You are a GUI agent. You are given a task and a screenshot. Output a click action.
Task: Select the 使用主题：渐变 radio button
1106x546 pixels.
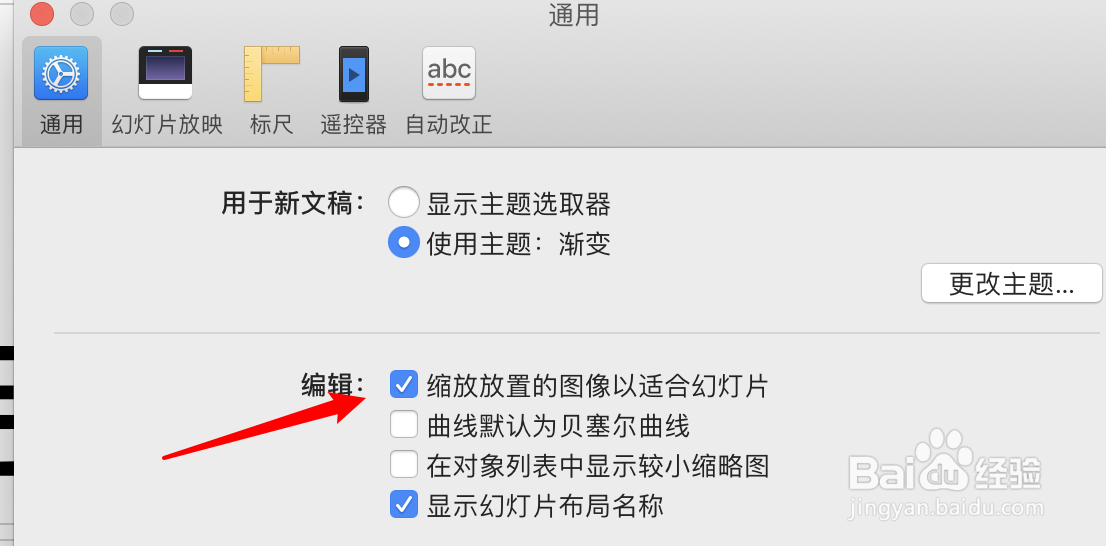(403, 243)
